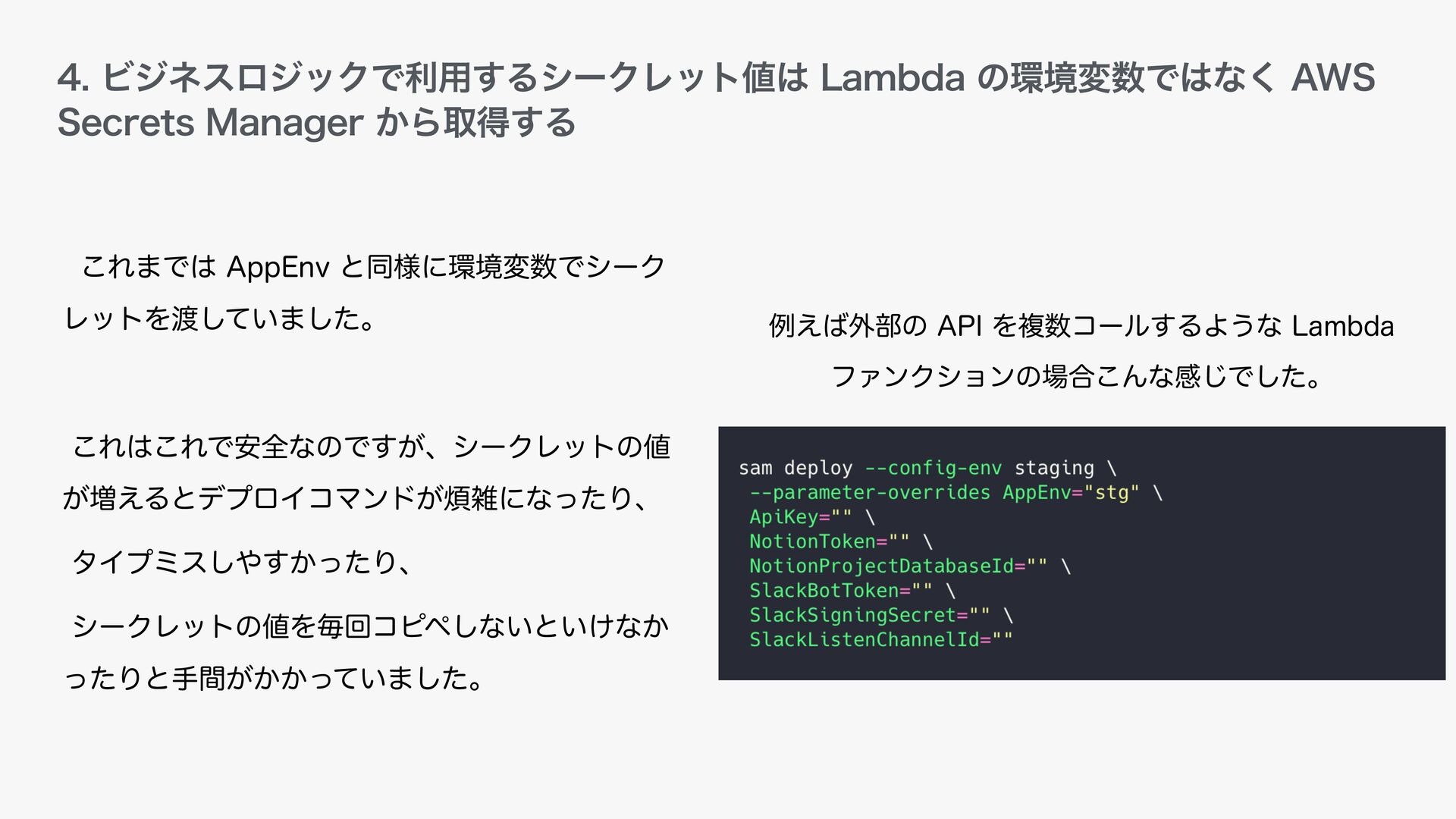Click the caption "例えば外部の API を複数コール"
The image size is (1456, 819).
tap(1081, 326)
